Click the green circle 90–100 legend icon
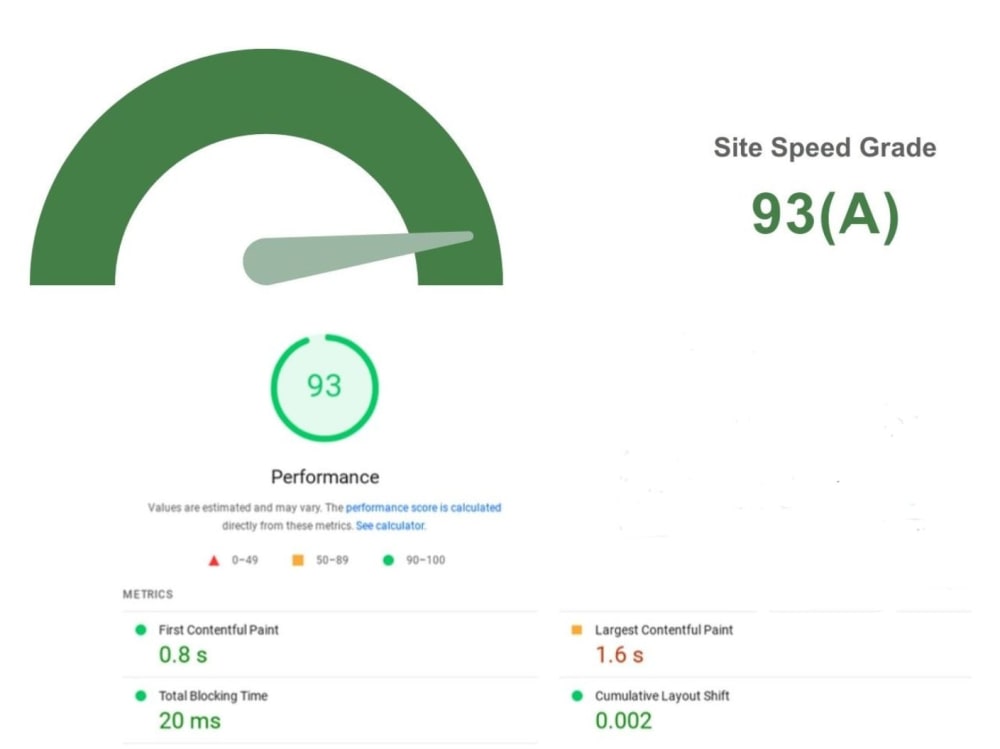1000x749 pixels. (388, 560)
